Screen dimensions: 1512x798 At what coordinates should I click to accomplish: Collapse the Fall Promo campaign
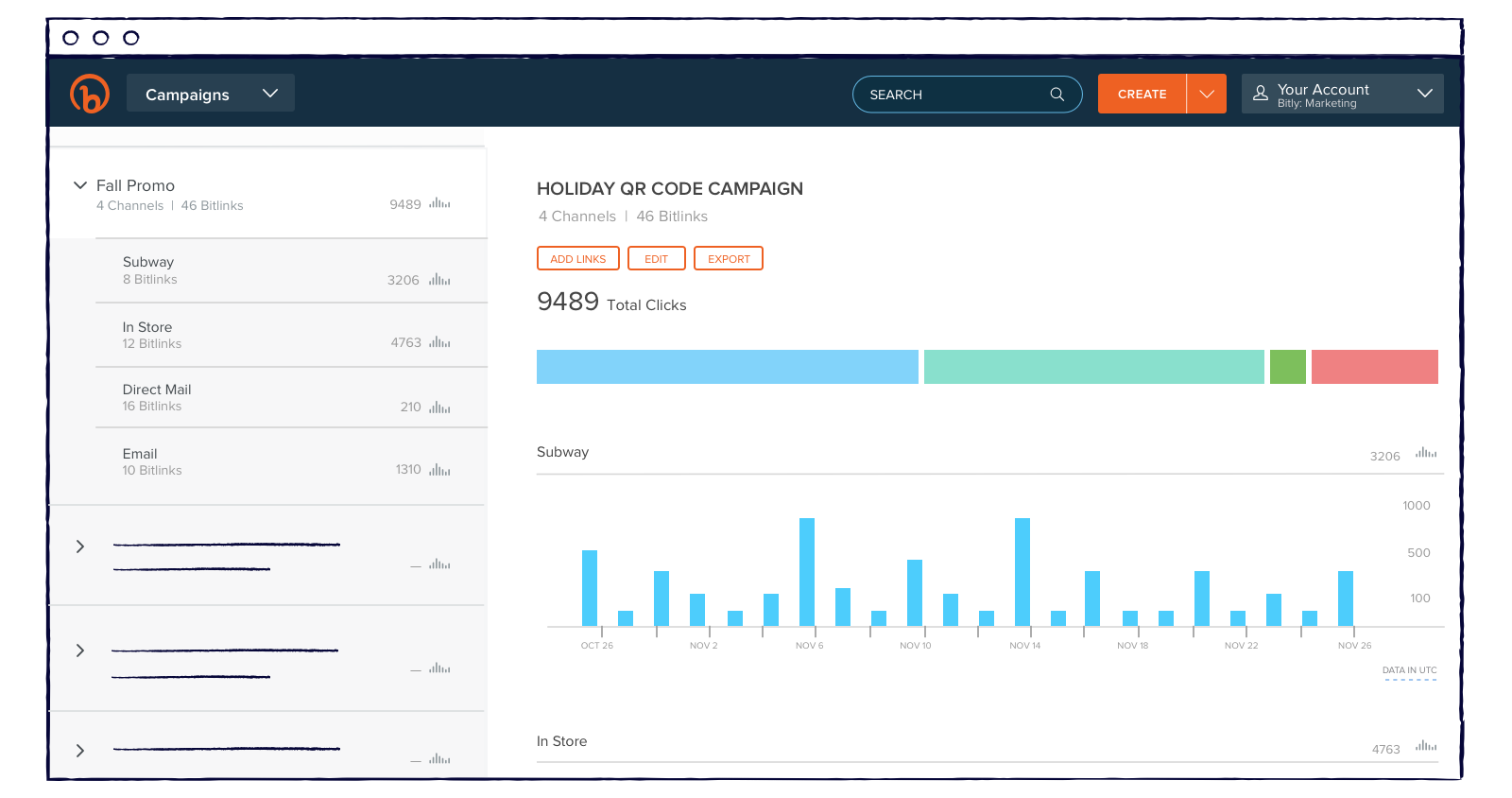[80, 185]
